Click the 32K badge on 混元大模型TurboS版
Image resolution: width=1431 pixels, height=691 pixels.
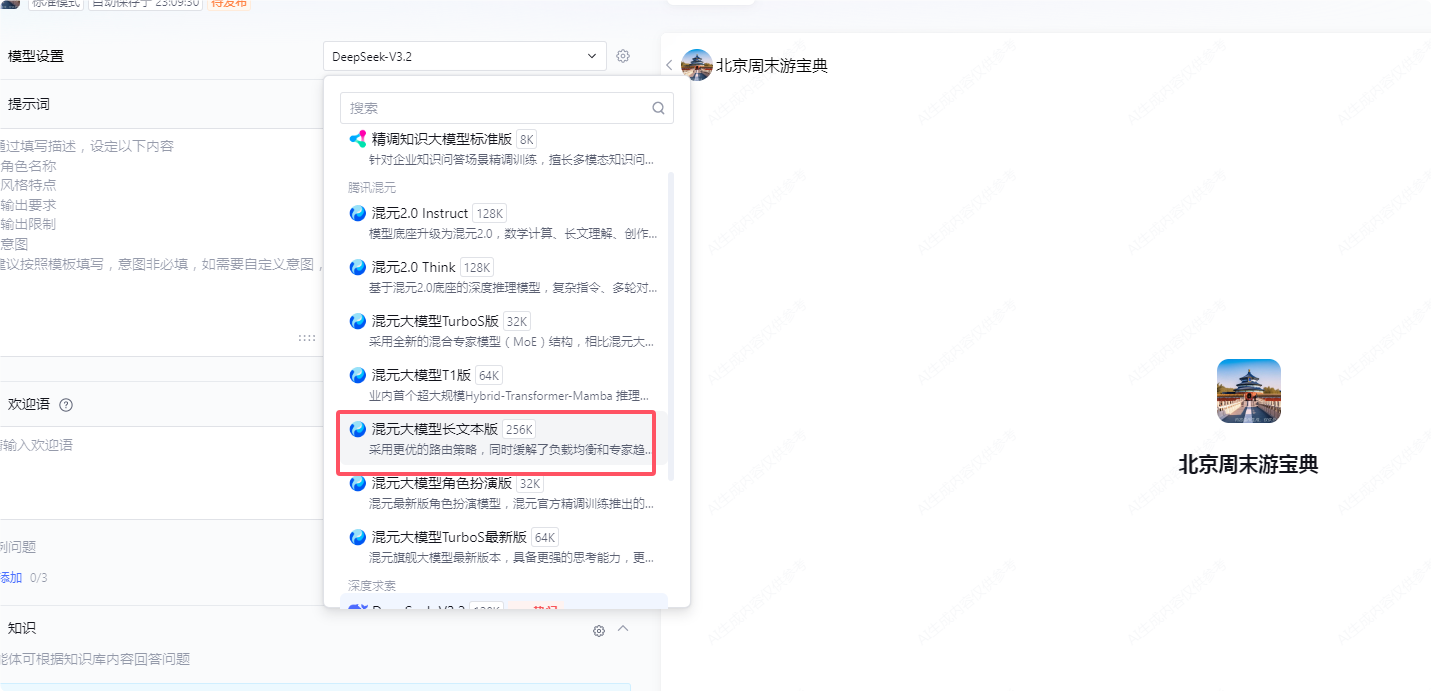516,321
